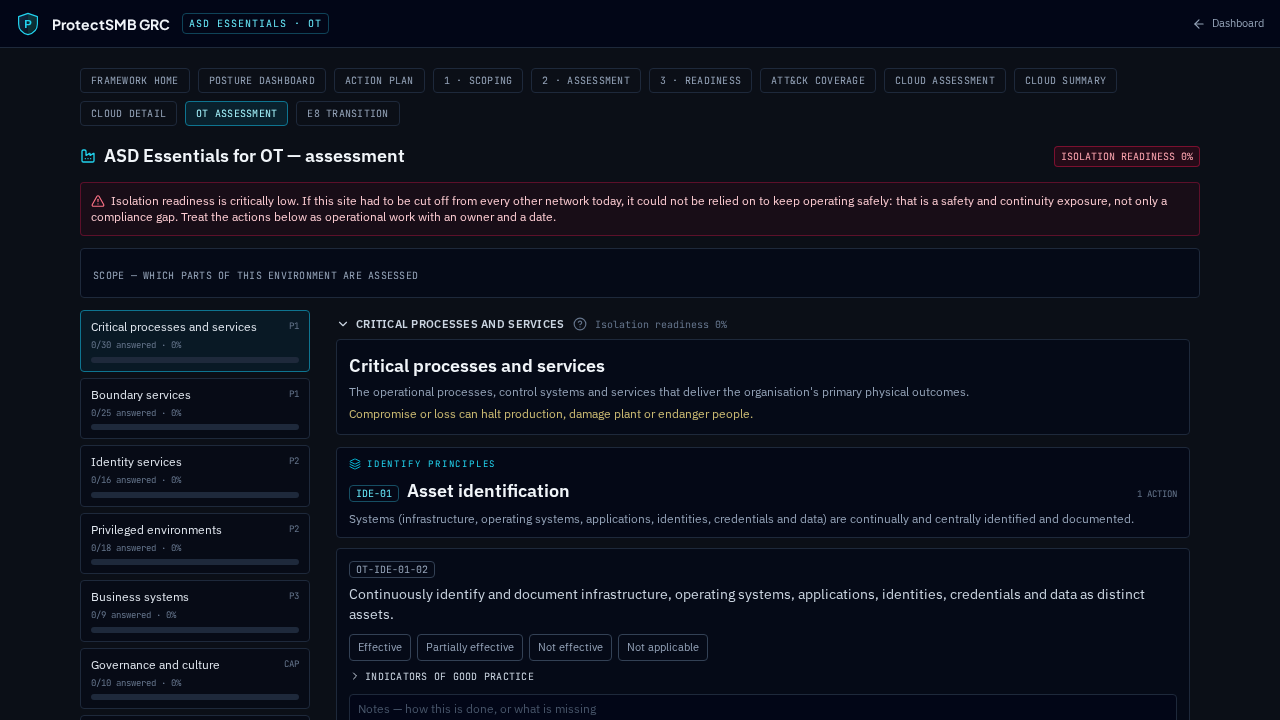The width and height of the screenshot is (1280, 720).
Task: Mark OT-IDE-01-02 as Partially effective
Action: pos(470,648)
